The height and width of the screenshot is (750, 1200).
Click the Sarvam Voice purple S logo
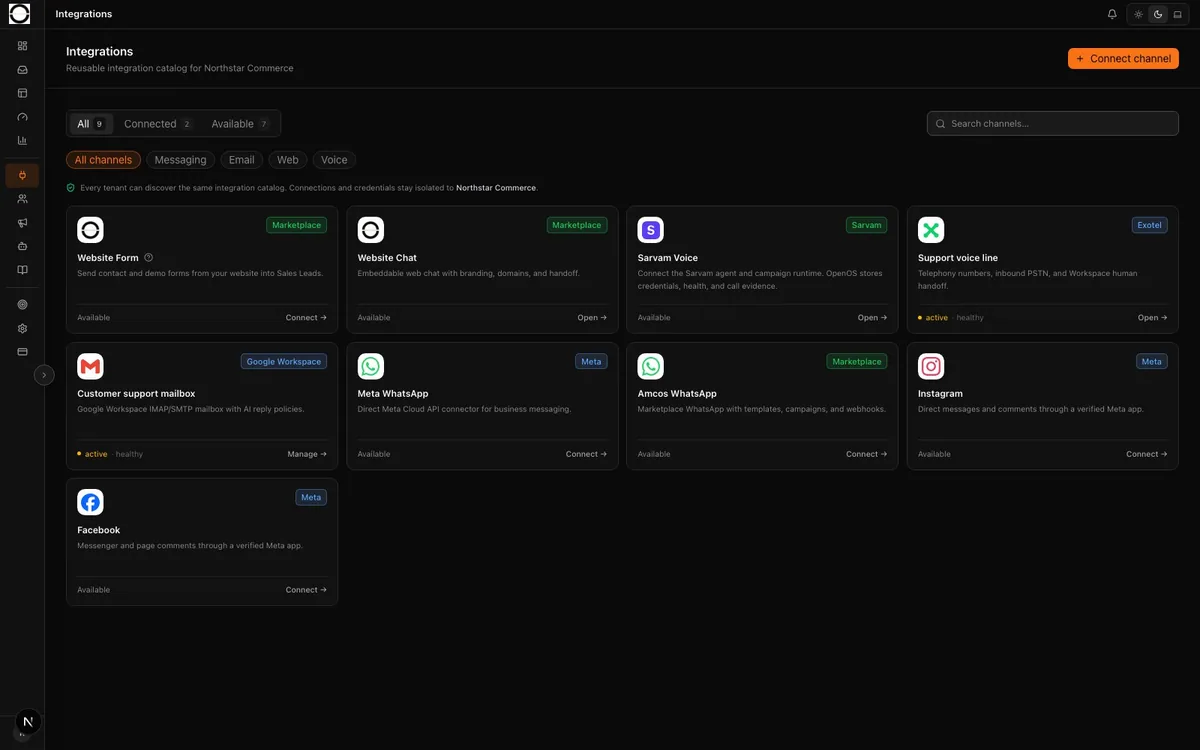pyautogui.click(x=651, y=230)
